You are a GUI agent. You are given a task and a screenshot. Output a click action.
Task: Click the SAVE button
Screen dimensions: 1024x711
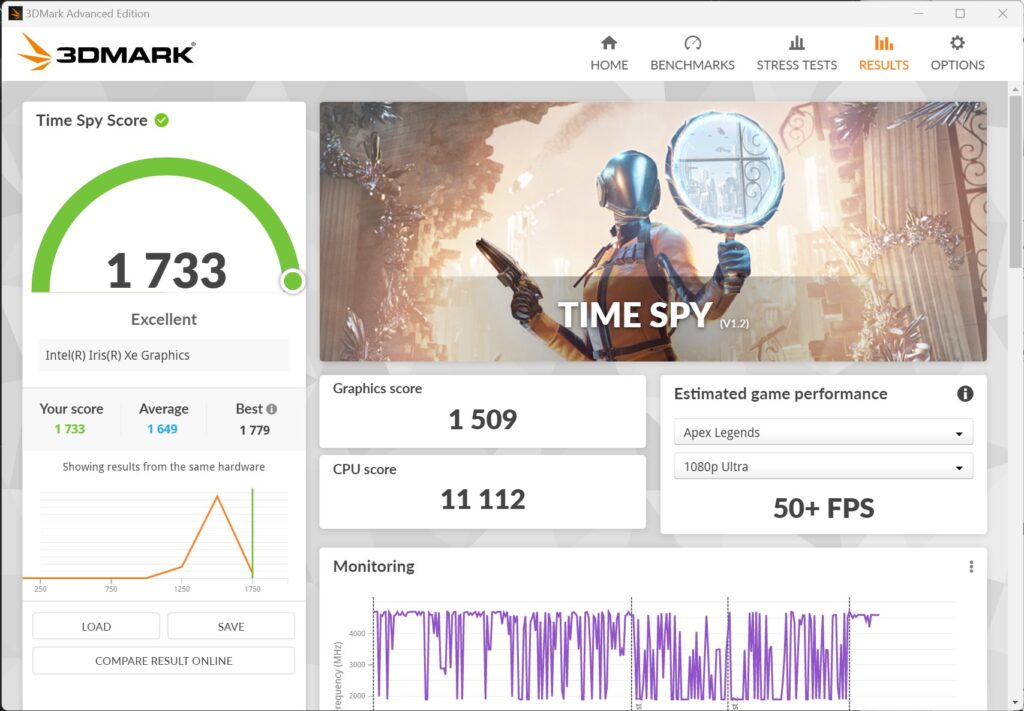point(231,626)
